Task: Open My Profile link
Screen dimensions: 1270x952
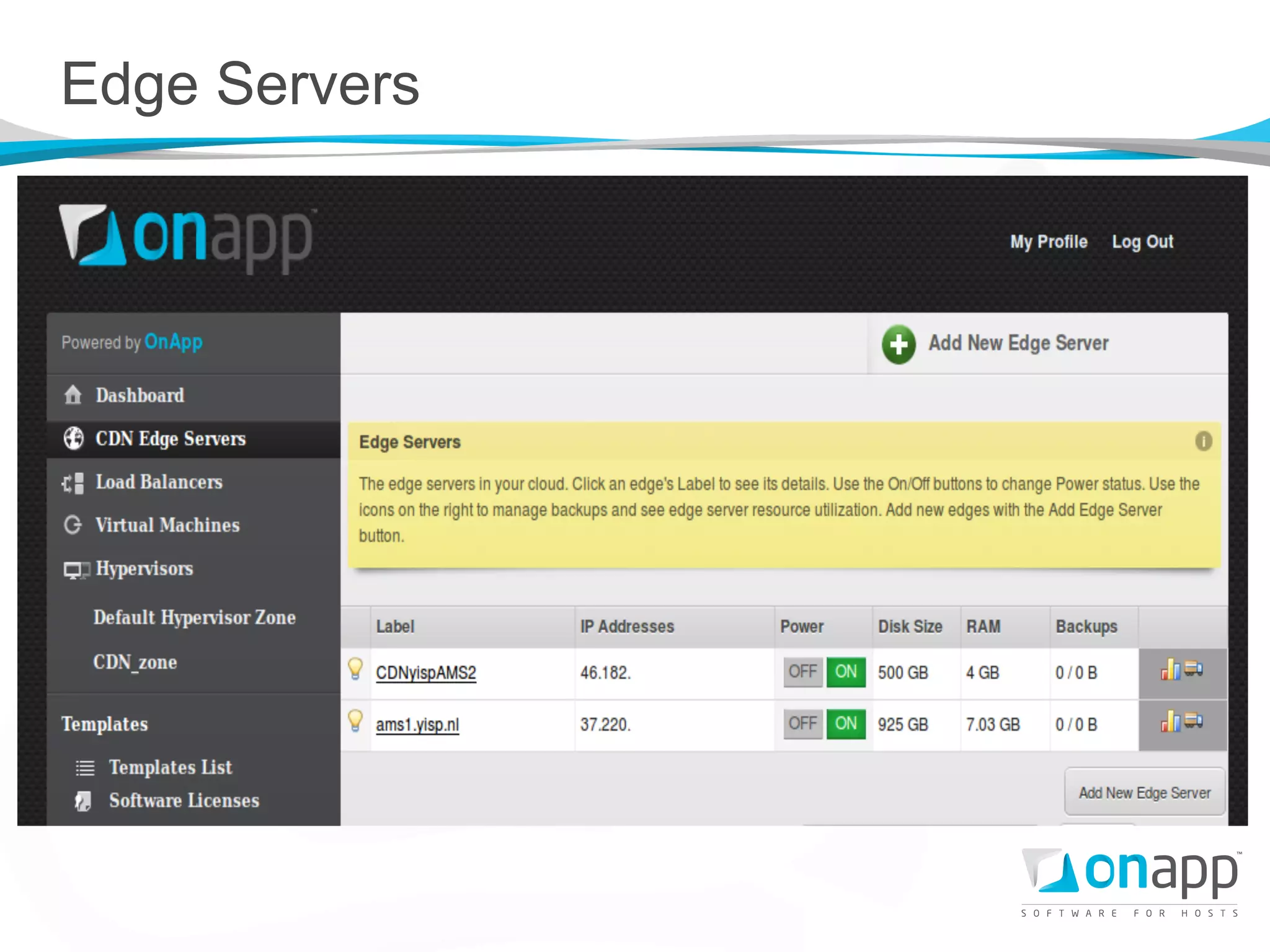Action: (1049, 242)
